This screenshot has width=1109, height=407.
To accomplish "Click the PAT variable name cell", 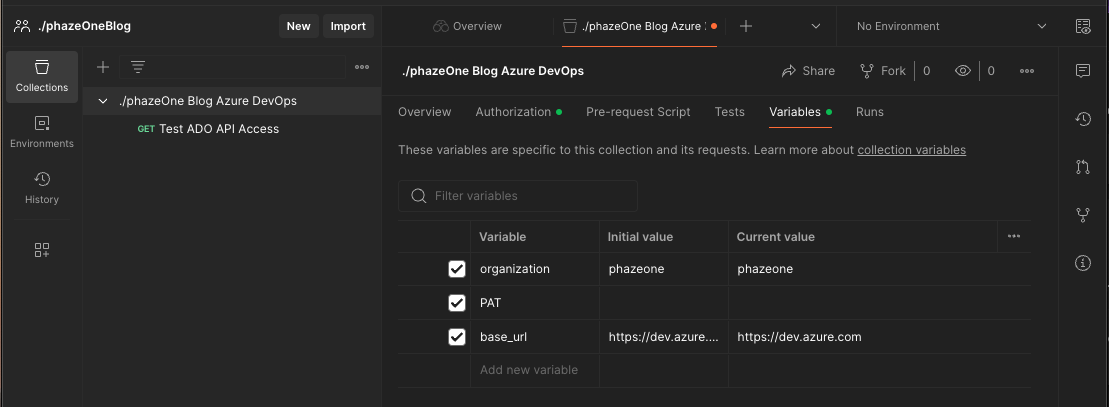I will tap(535, 303).
